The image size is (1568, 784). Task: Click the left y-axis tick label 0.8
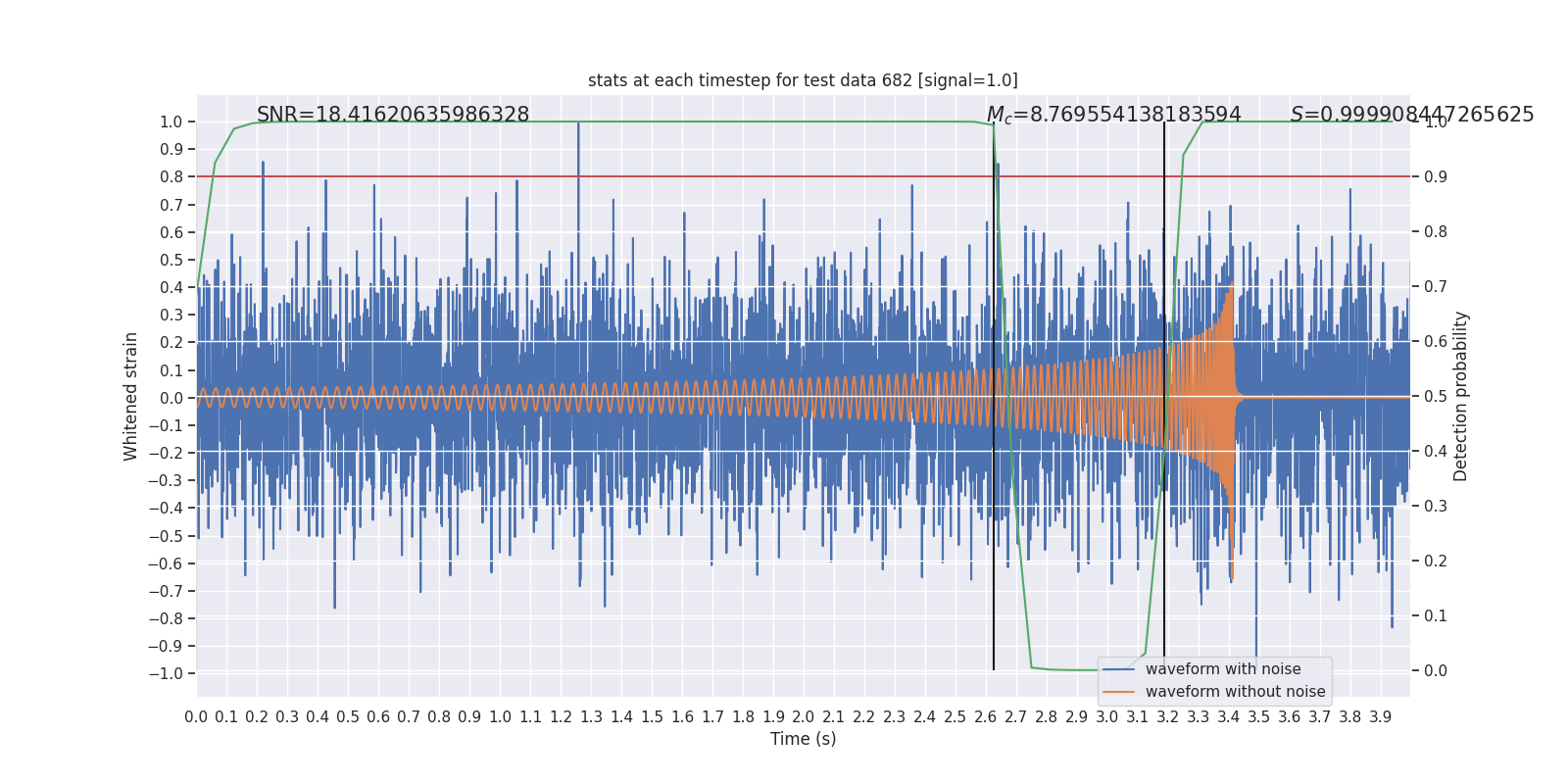(x=171, y=177)
